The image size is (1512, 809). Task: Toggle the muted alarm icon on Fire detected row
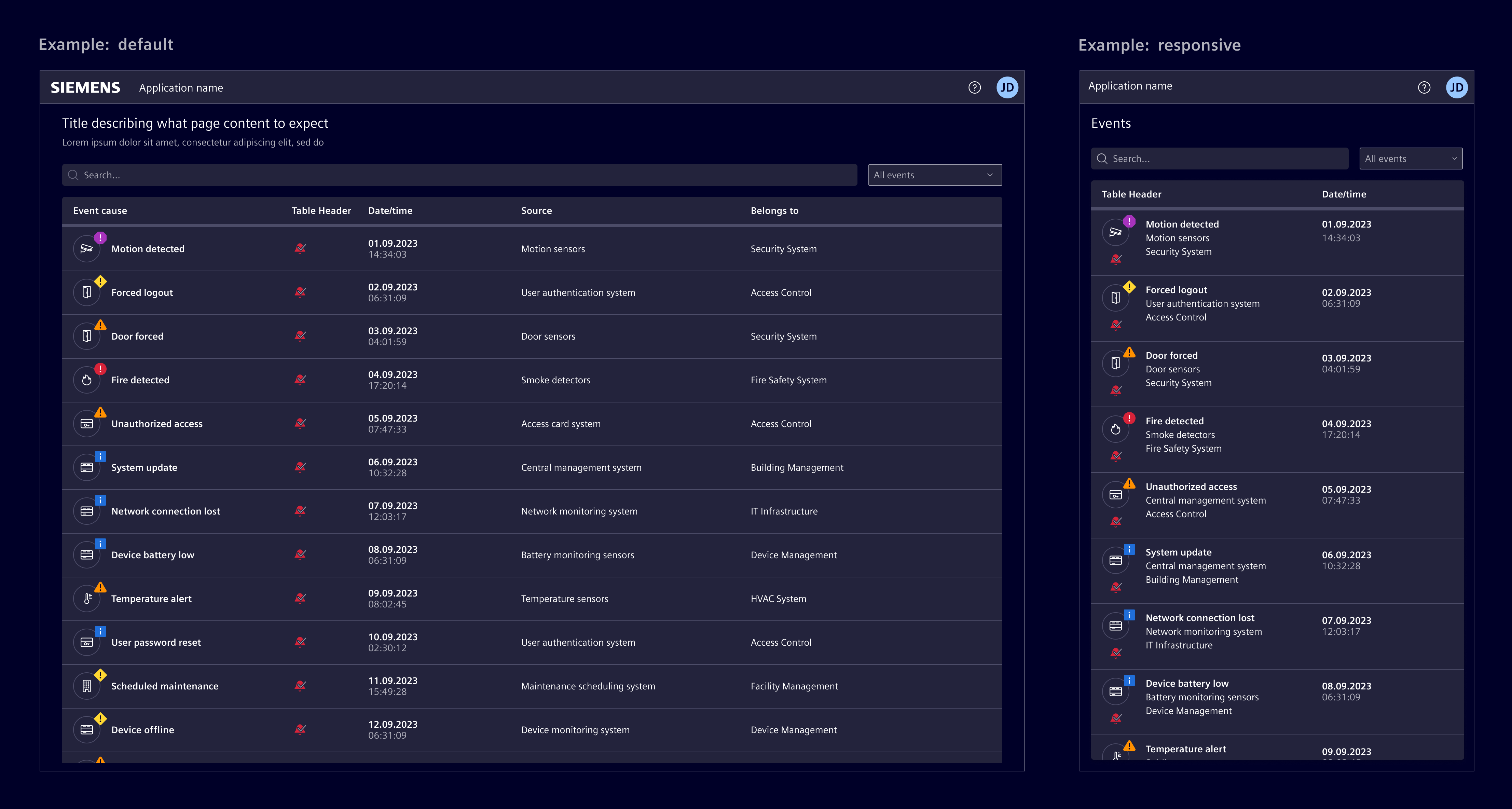(300, 379)
